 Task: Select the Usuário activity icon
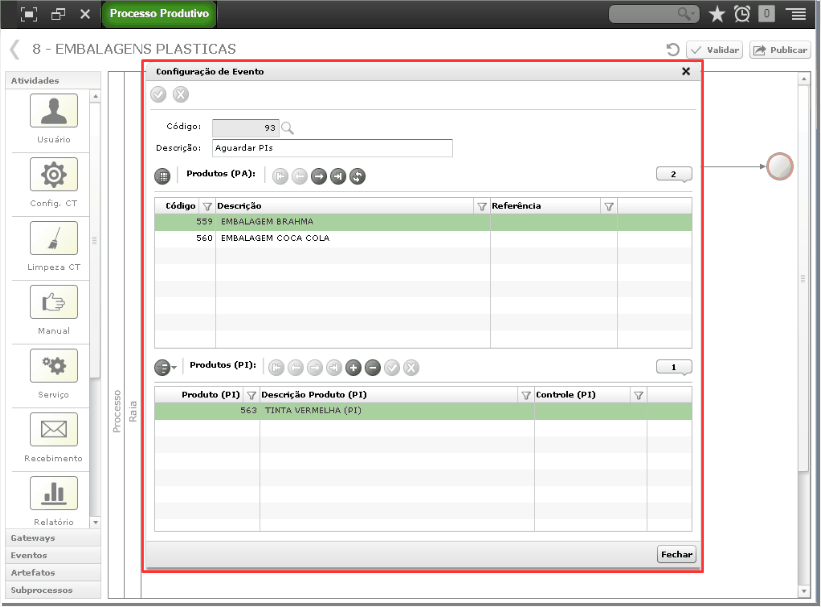point(54,111)
